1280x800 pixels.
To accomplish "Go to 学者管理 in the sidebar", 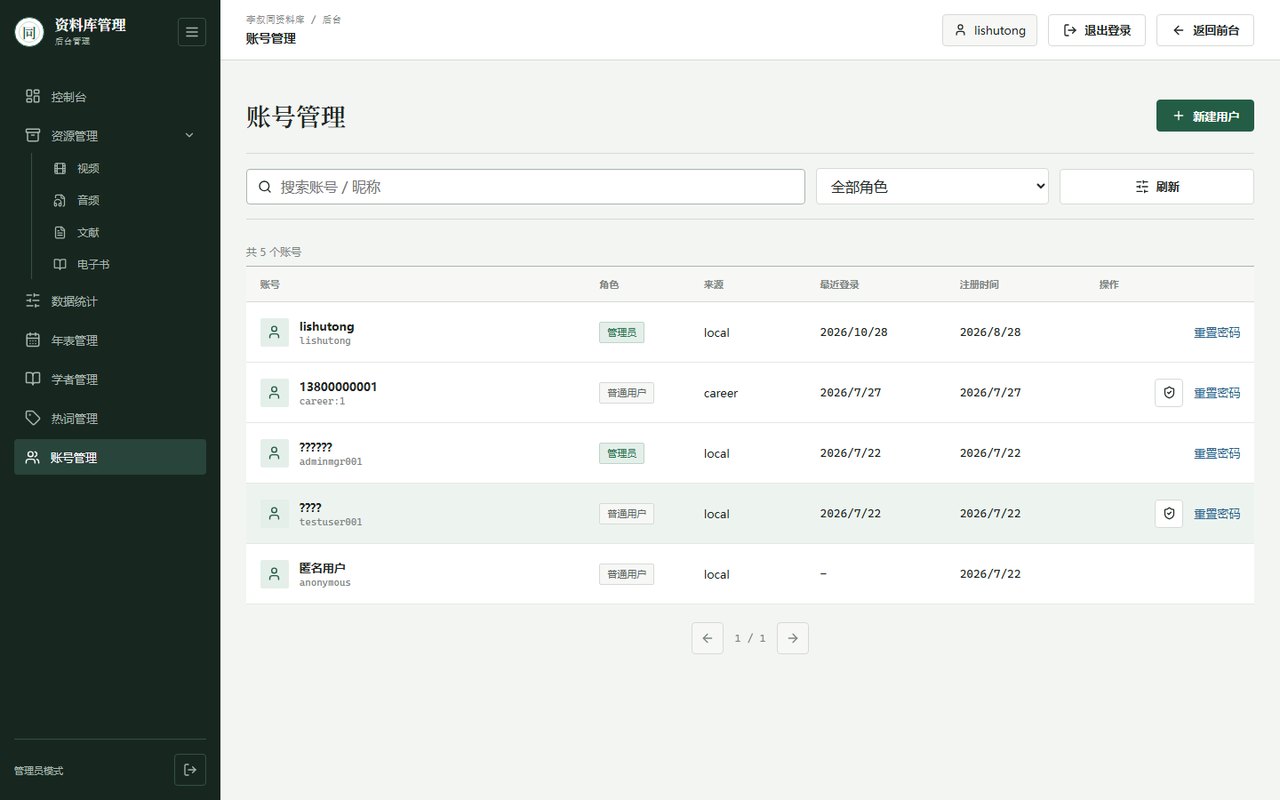I will [110, 380].
